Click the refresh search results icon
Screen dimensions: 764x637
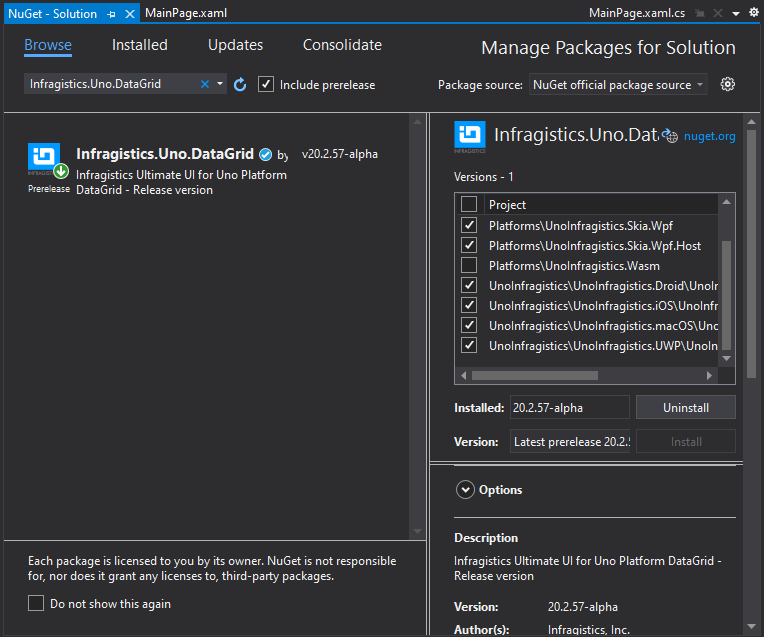240,84
